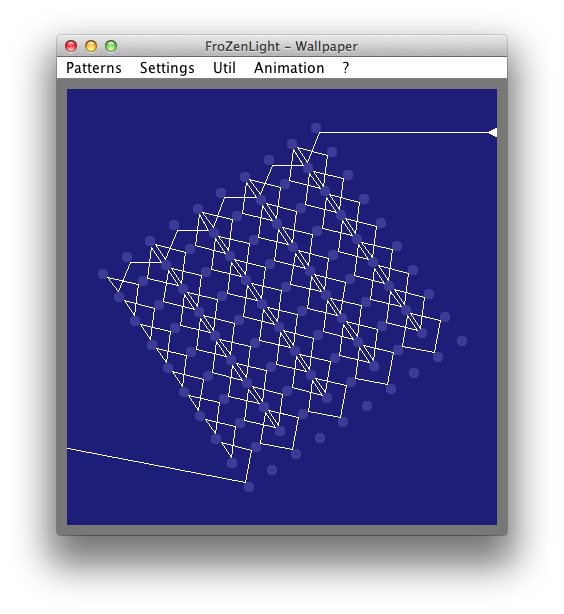Click the white light source arrow at right edge
564x614 pixels.
point(493,133)
